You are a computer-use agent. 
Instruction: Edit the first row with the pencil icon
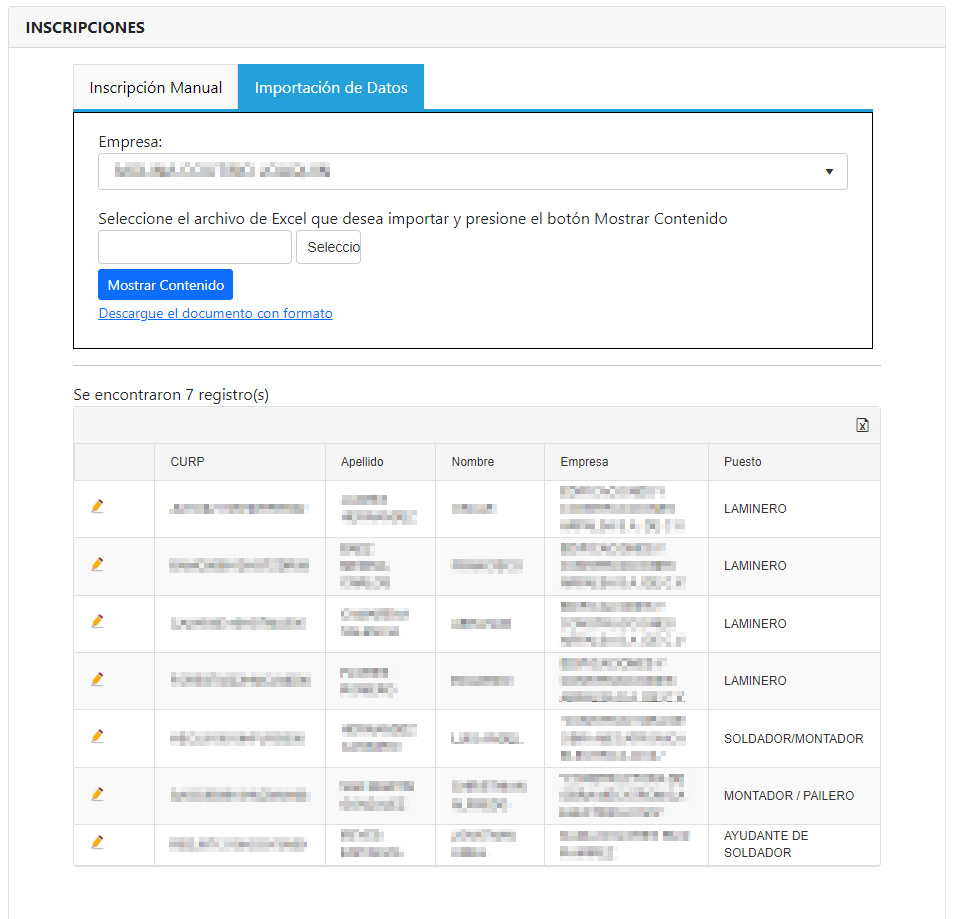[x=97, y=507]
